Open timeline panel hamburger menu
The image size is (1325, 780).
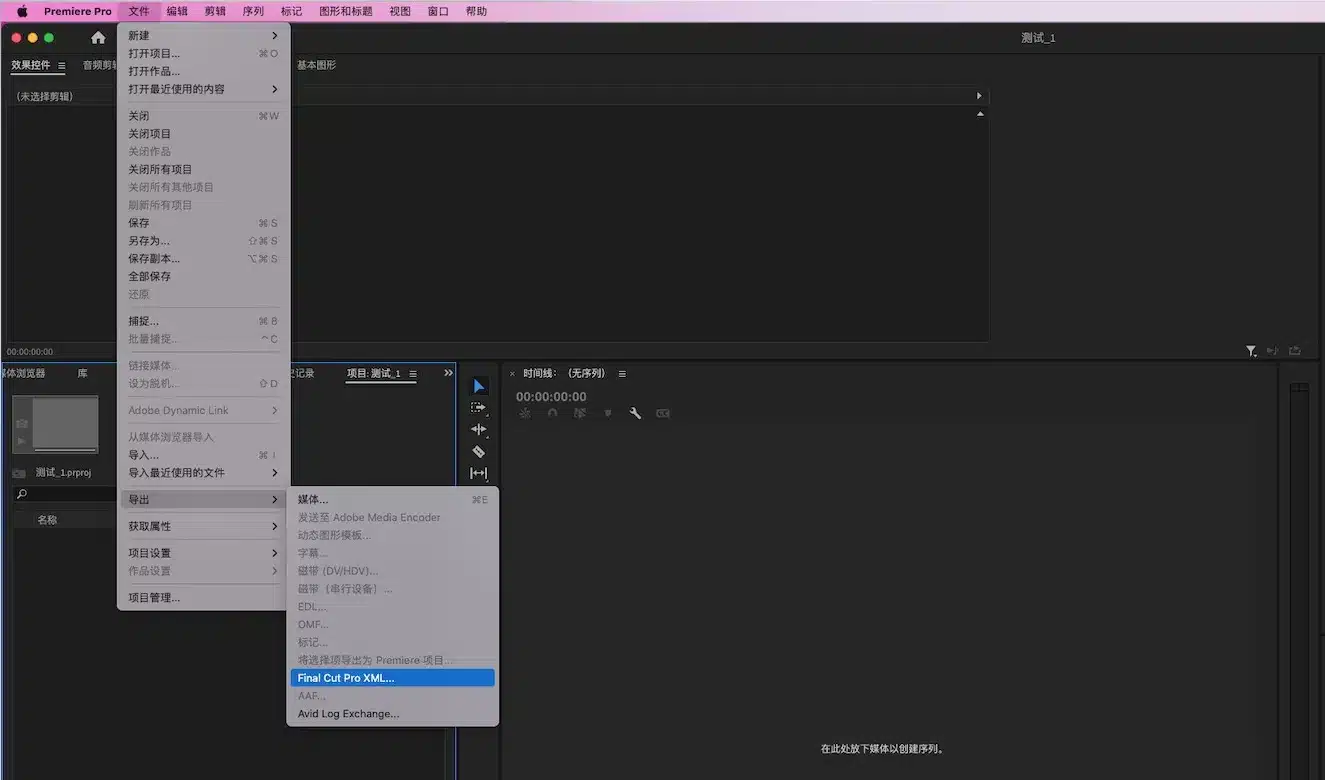622,374
